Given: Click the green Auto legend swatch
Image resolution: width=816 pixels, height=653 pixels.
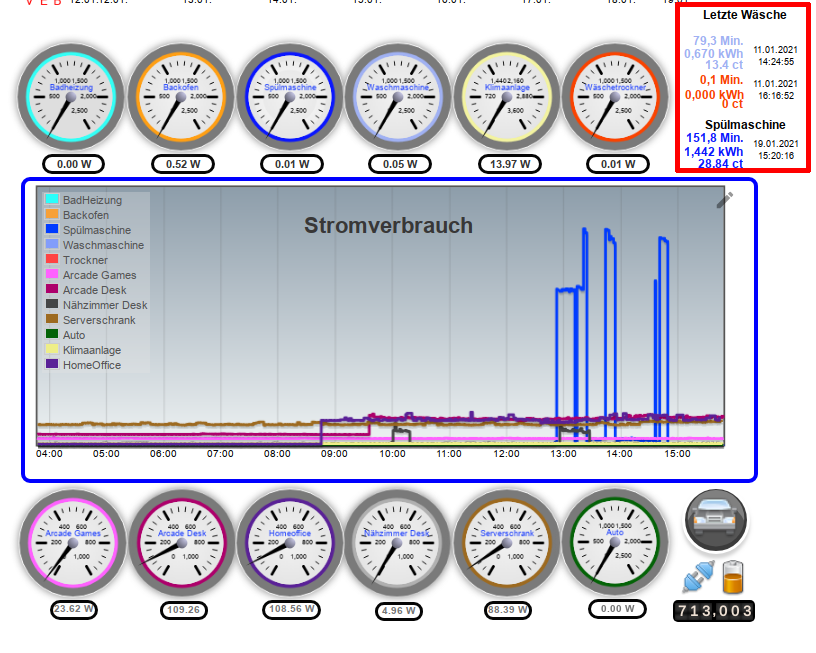Looking at the screenshot, I should tap(52, 334).
